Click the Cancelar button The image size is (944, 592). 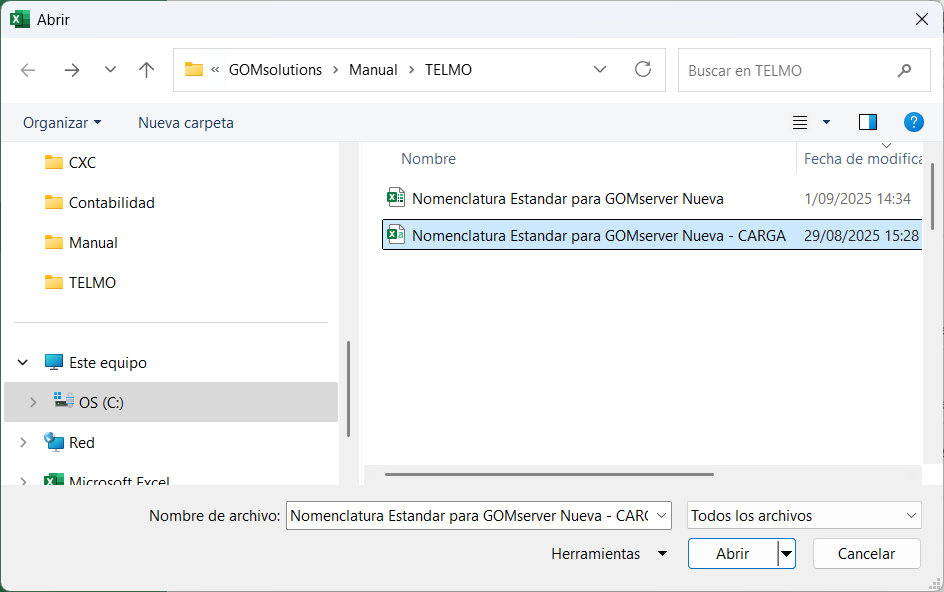tap(866, 553)
